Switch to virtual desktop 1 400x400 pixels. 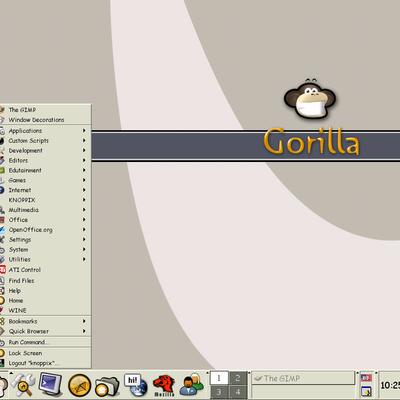click(219, 378)
